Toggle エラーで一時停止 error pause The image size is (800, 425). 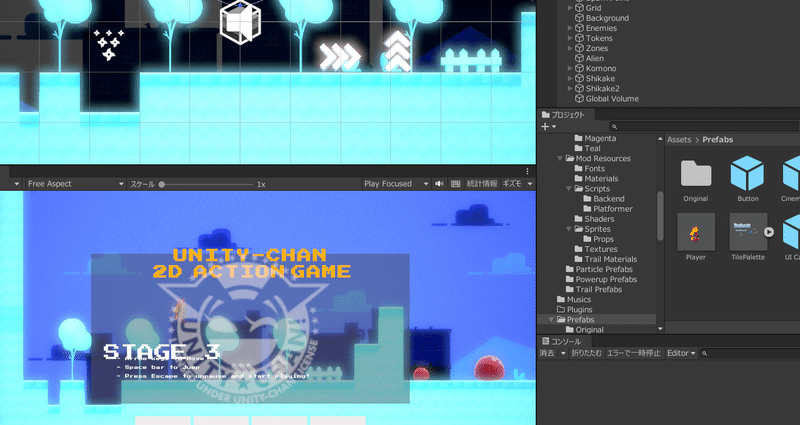click(x=634, y=353)
